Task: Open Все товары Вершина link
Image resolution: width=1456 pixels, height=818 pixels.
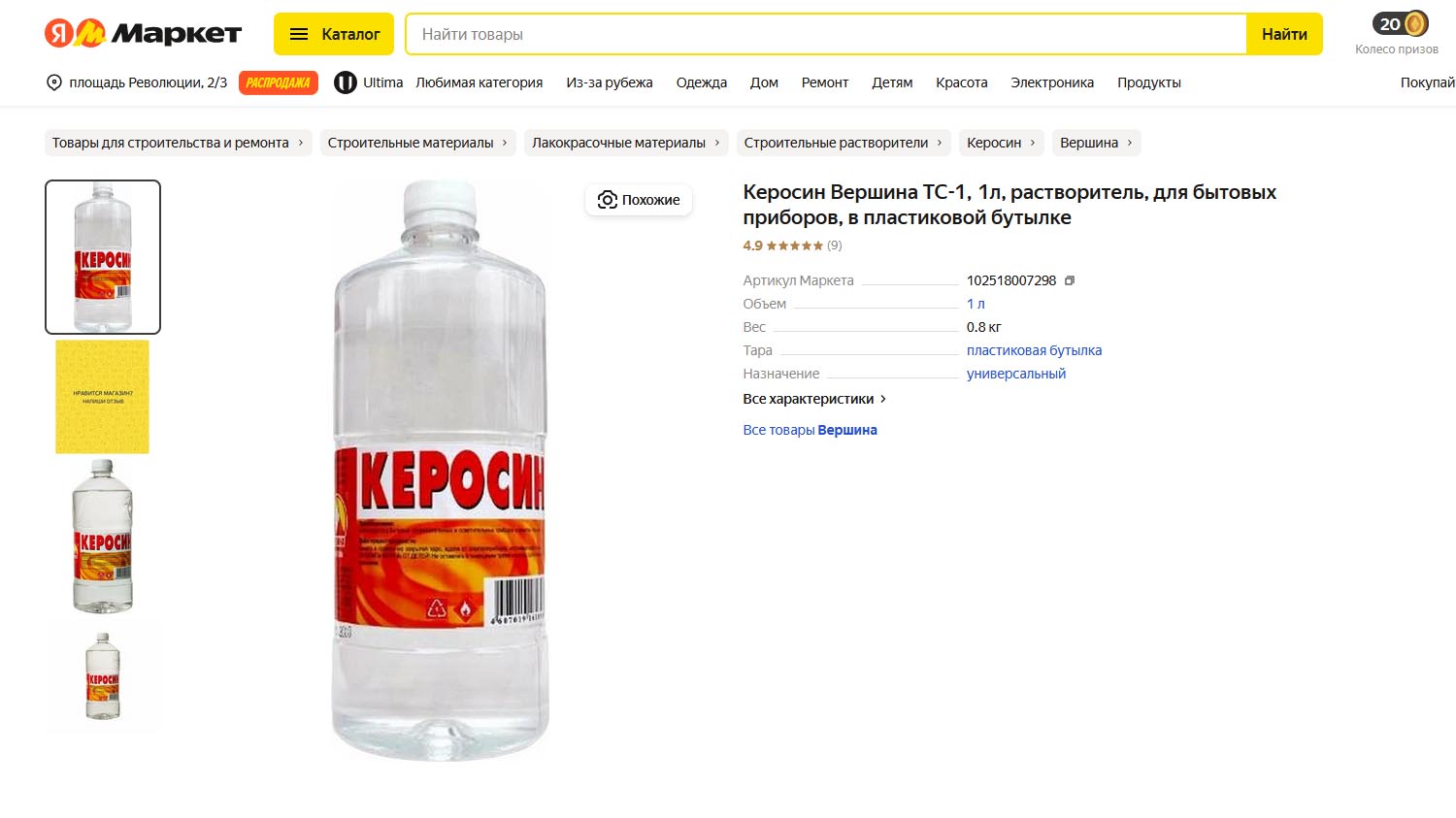Action: (x=810, y=430)
